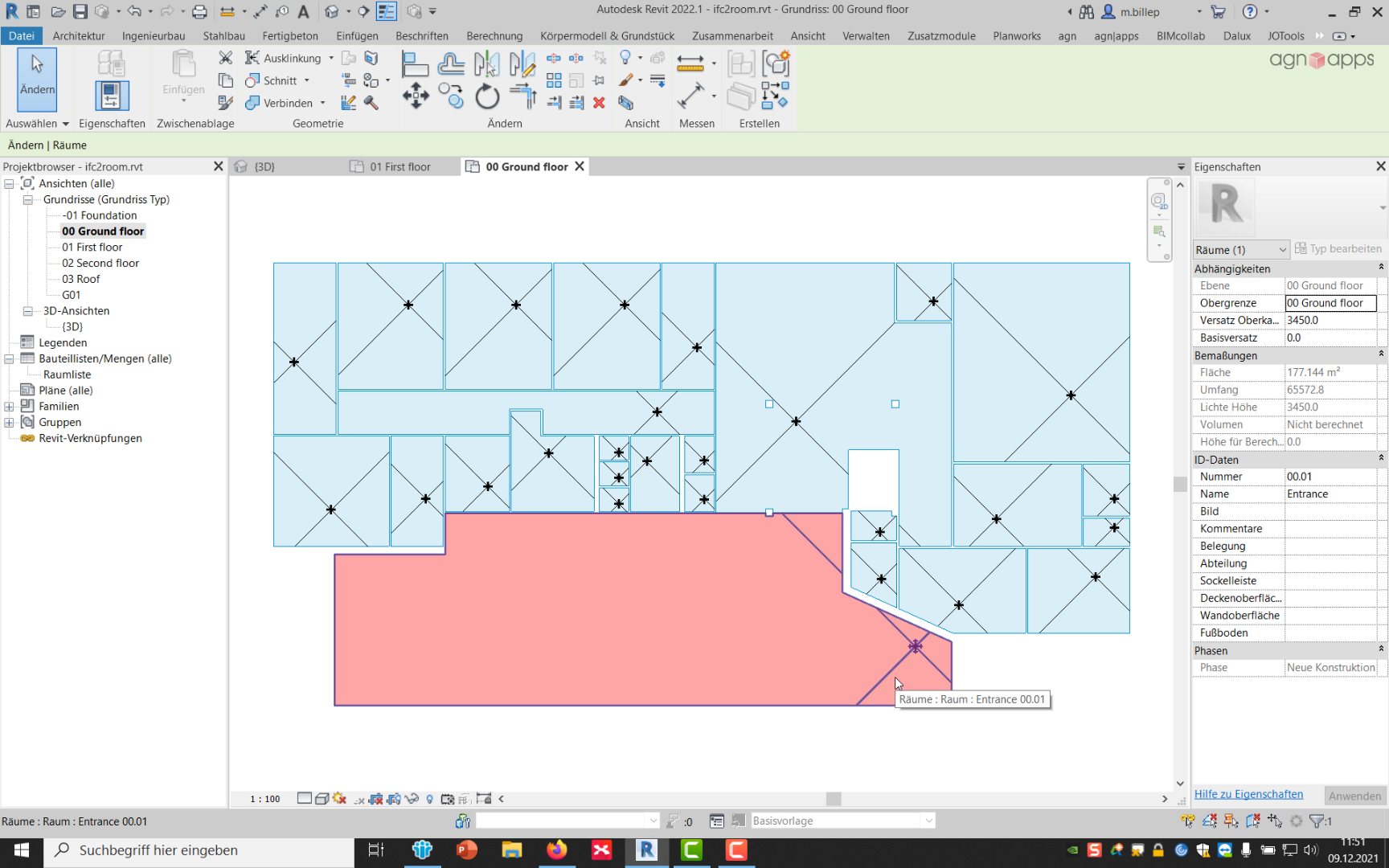Open File Explorer from the taskbar
Viewport: 1389px width, 868px height.
512,850
